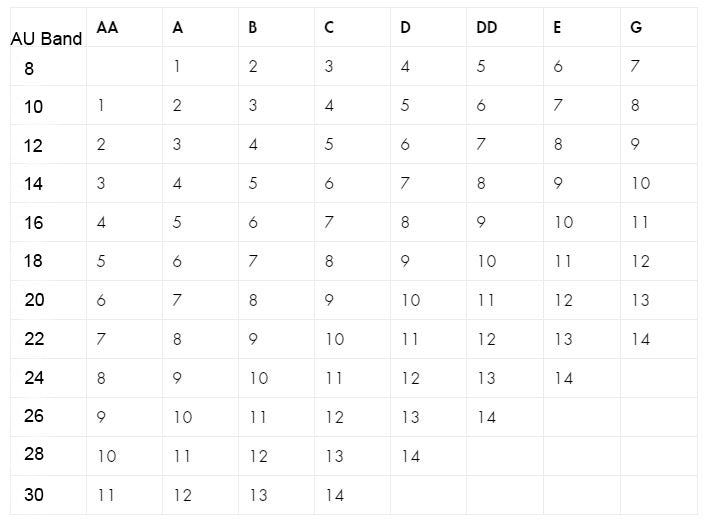Click the empty AA cell in band 8

(124, 66)
